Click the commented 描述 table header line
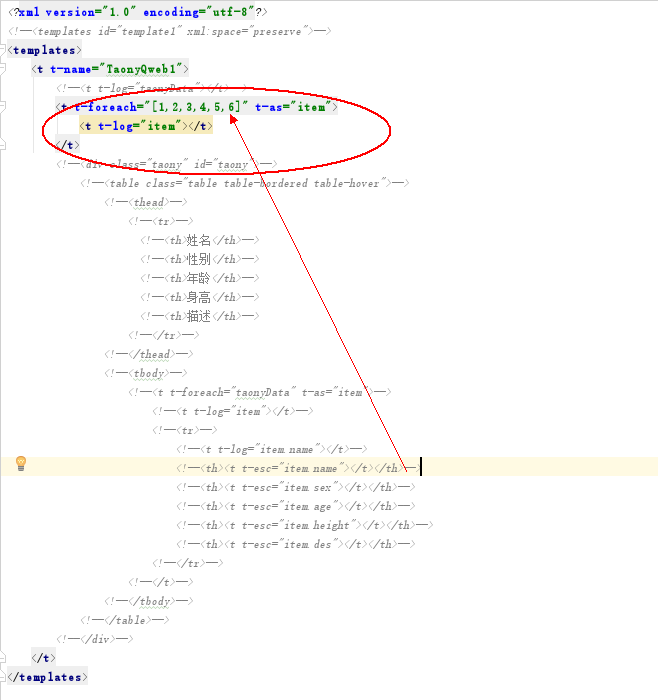Image resolution: width=658 pixels, height=700 pixels. pyautogui.click(x=200, y=316)
